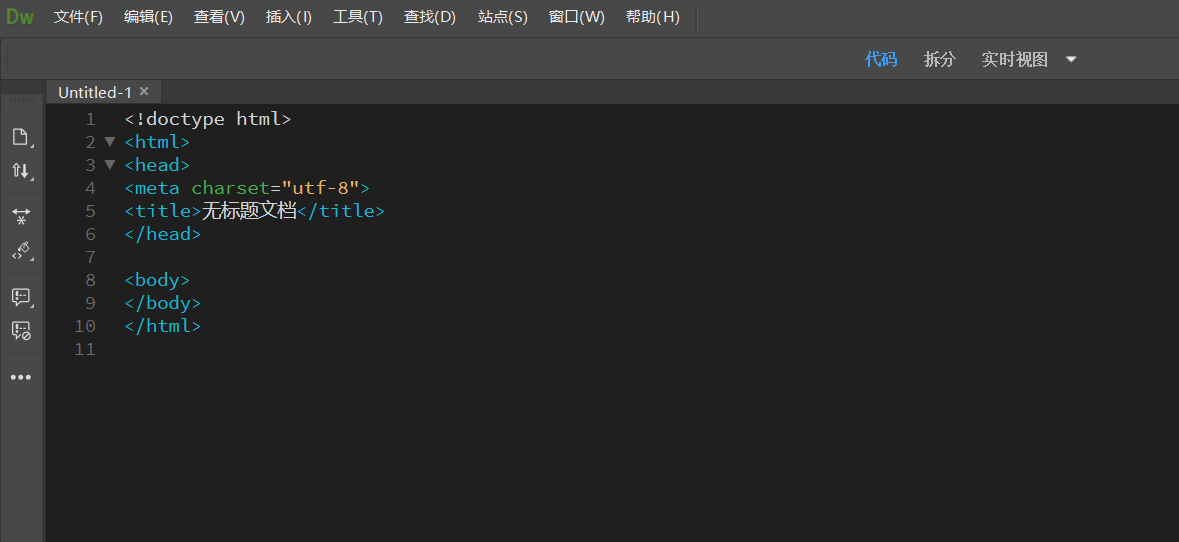Viewport: 1179px width, 542px height.
Task: Click the </head> closing tag
Action: (162, 234)
